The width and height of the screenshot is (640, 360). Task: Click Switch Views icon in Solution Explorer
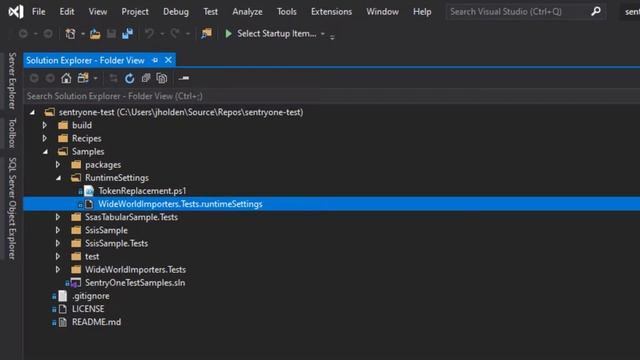83,78
